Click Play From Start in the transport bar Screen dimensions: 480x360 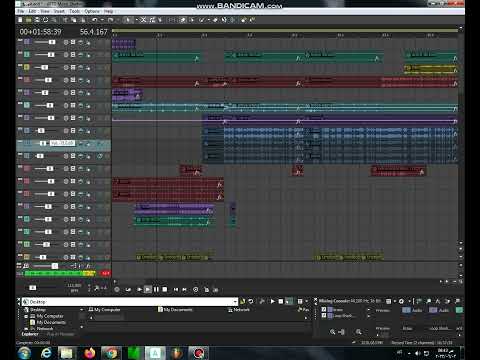point(139,290)
